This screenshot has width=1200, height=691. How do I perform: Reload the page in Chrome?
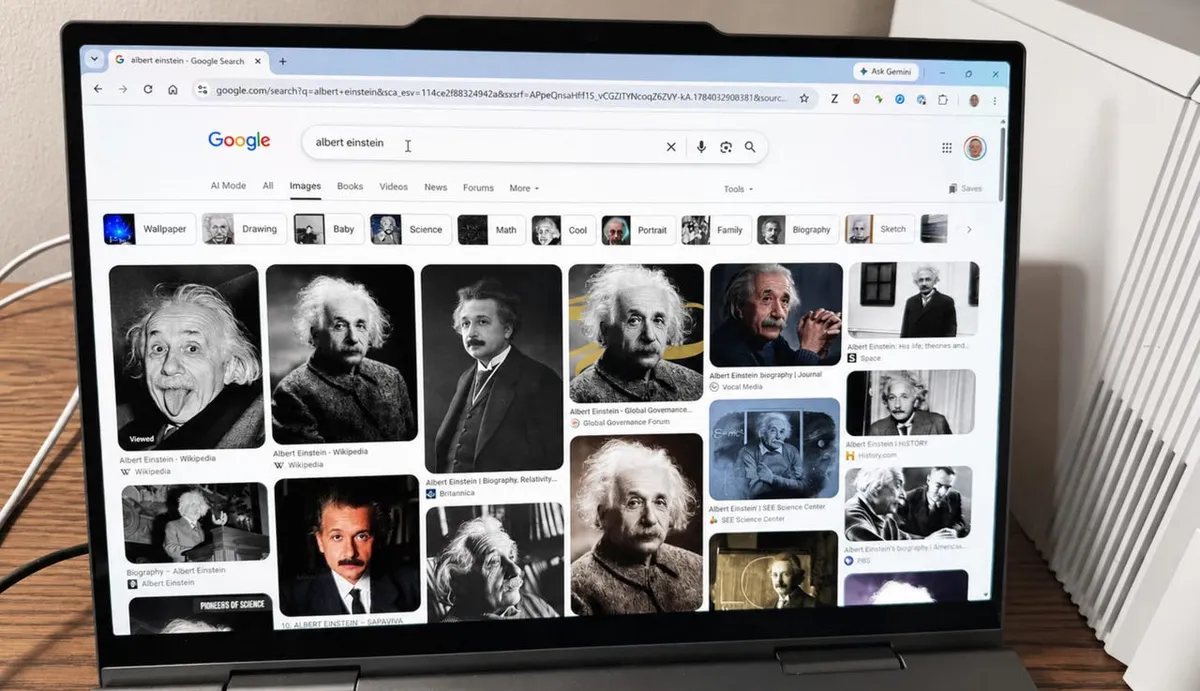(148, 89)
